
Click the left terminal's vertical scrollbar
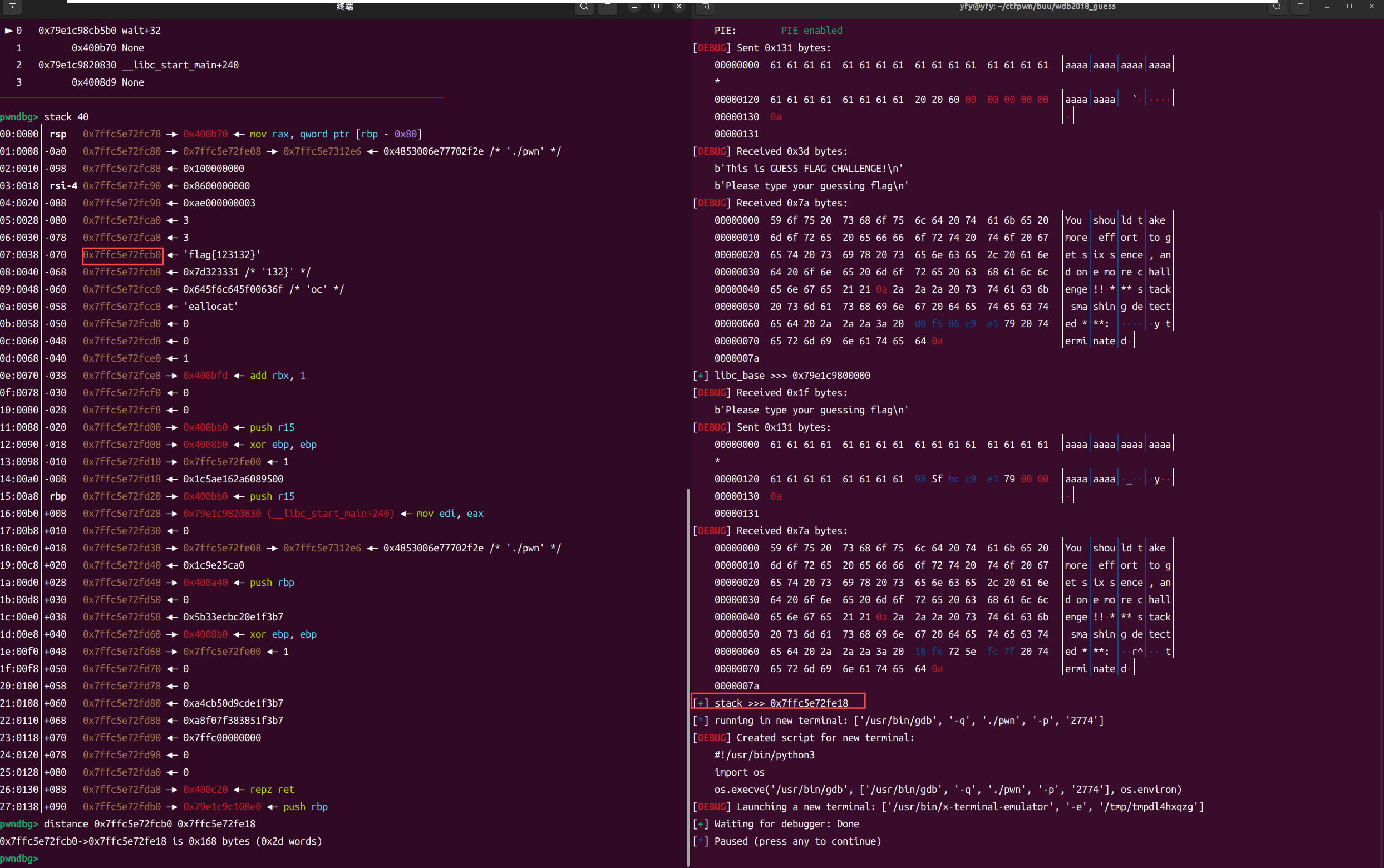pyautogui.click(x=688, y=677)
